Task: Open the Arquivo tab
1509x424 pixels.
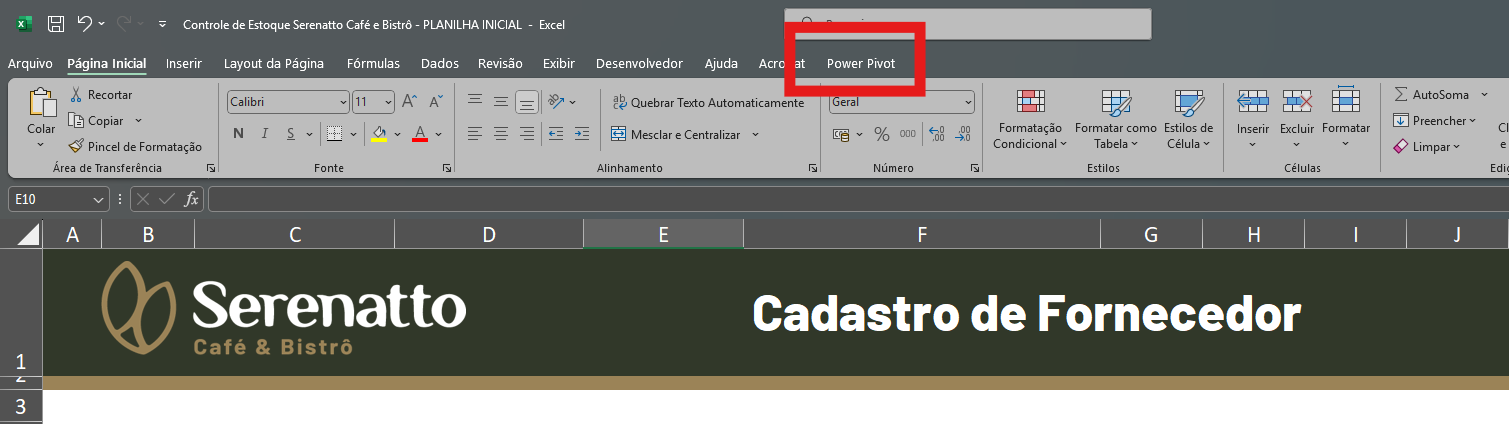Action: click(x=30, y=63)
